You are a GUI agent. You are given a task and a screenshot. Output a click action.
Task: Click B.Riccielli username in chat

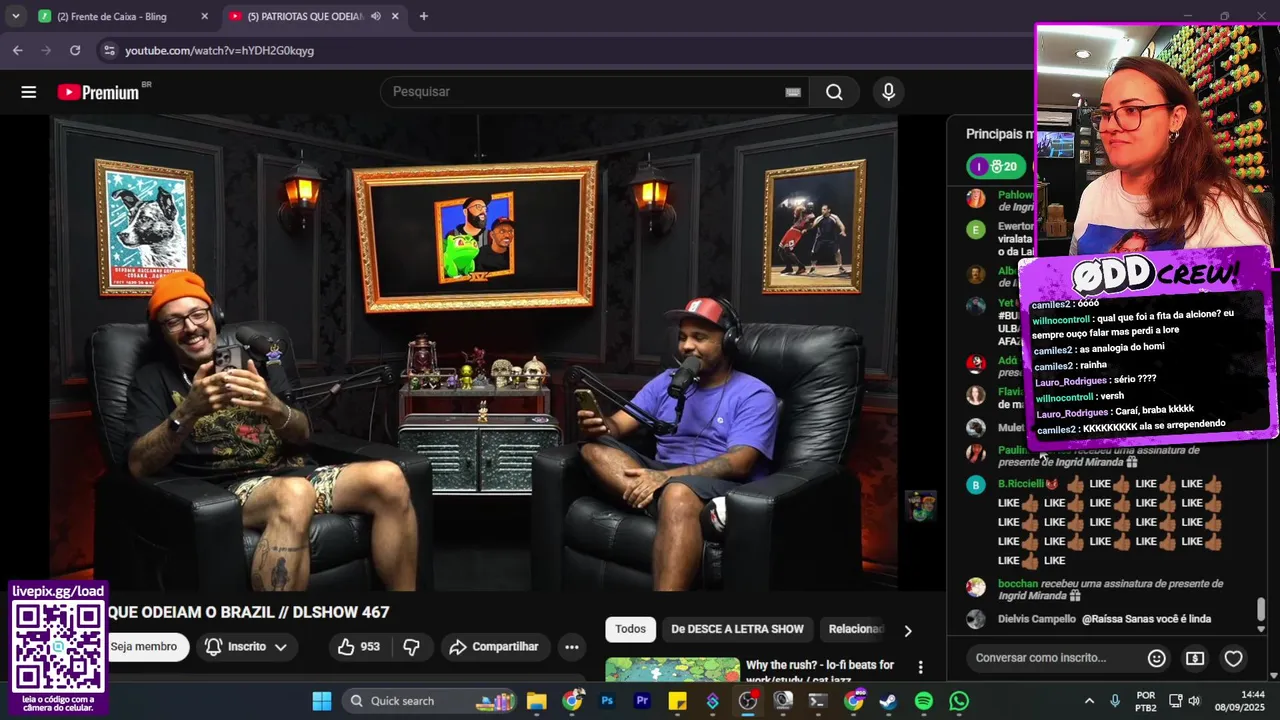(x=1021, y=484)
